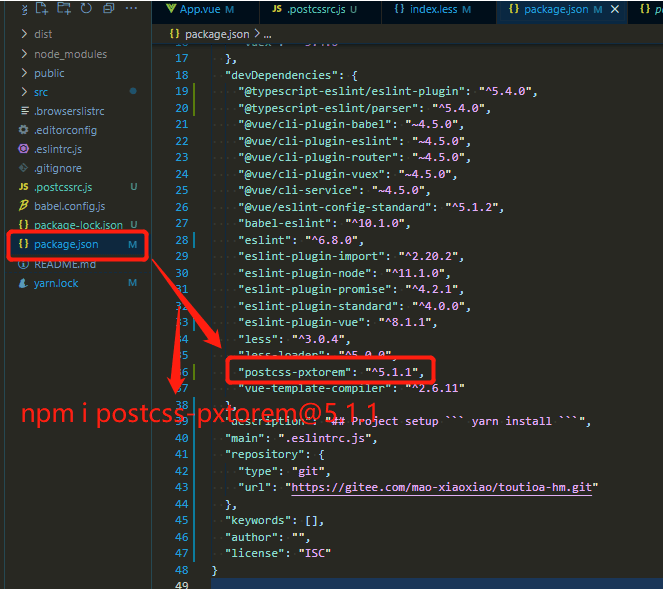663x589 pixels.
Task: Click the "vue-template-compiler" entry
Action: click(351, 388)
